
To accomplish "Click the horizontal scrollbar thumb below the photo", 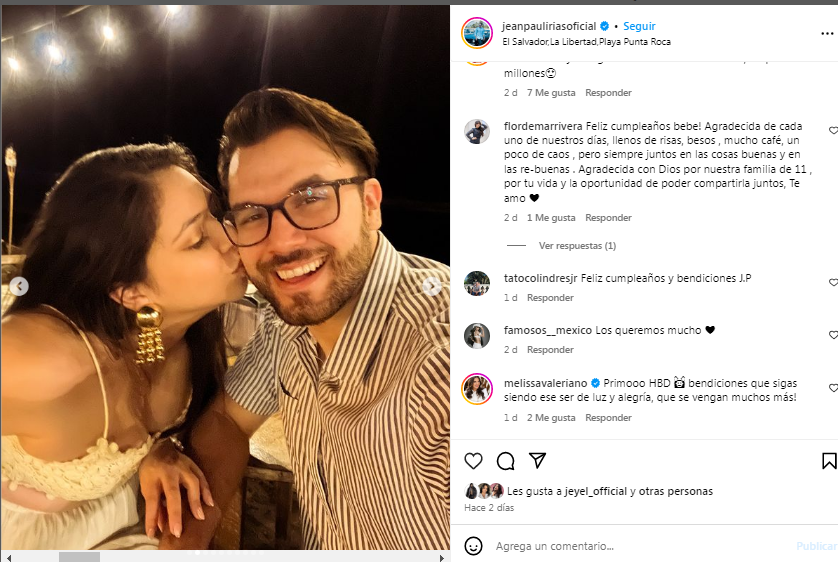I will [79, 557].
